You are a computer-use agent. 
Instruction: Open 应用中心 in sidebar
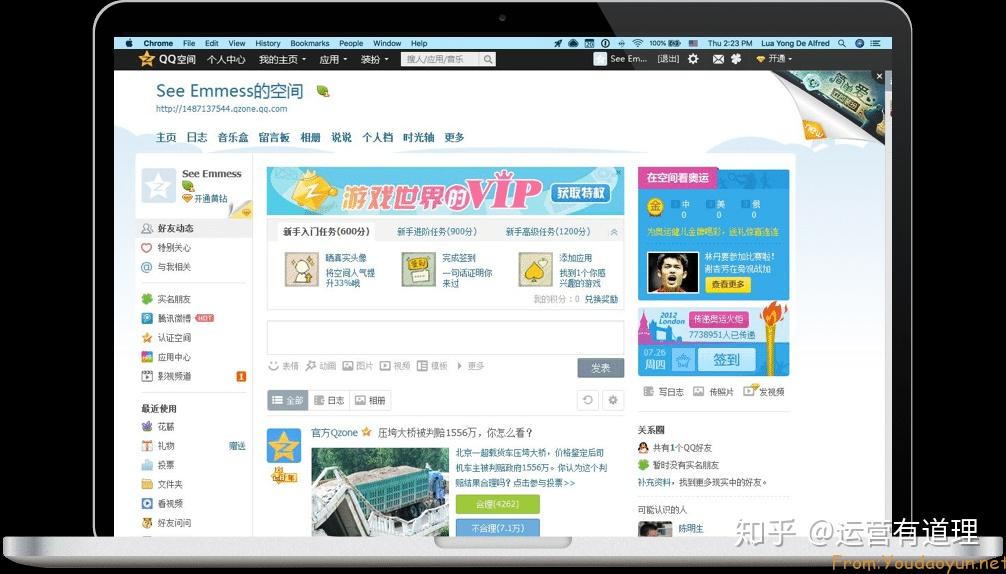click(x=166, y=357)
